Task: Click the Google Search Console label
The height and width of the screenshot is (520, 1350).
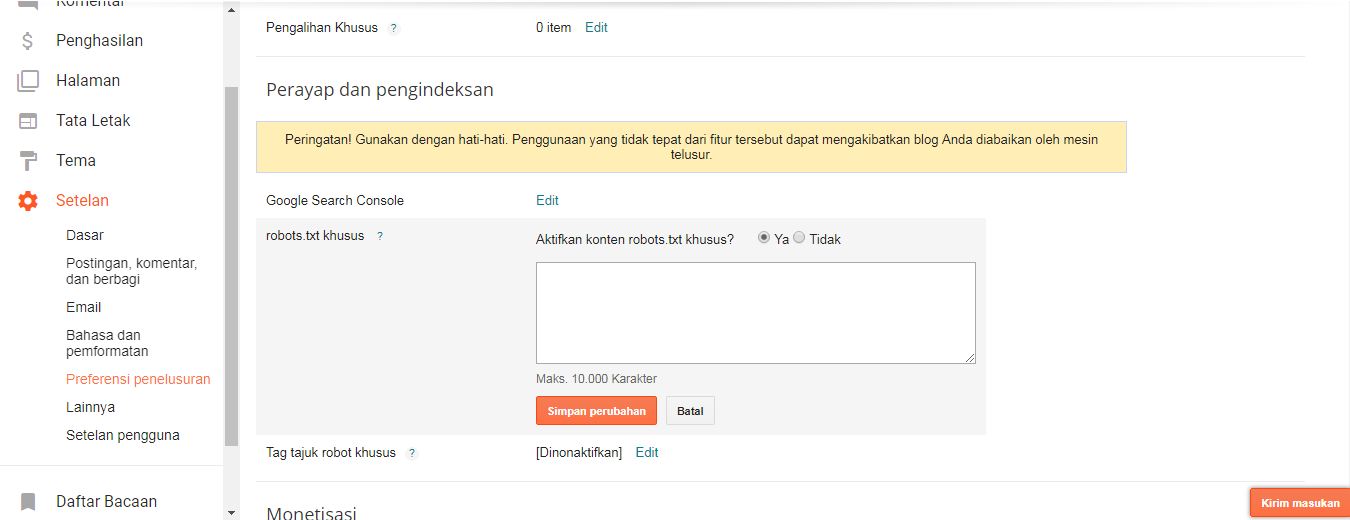Action: (x=335, y=201)
